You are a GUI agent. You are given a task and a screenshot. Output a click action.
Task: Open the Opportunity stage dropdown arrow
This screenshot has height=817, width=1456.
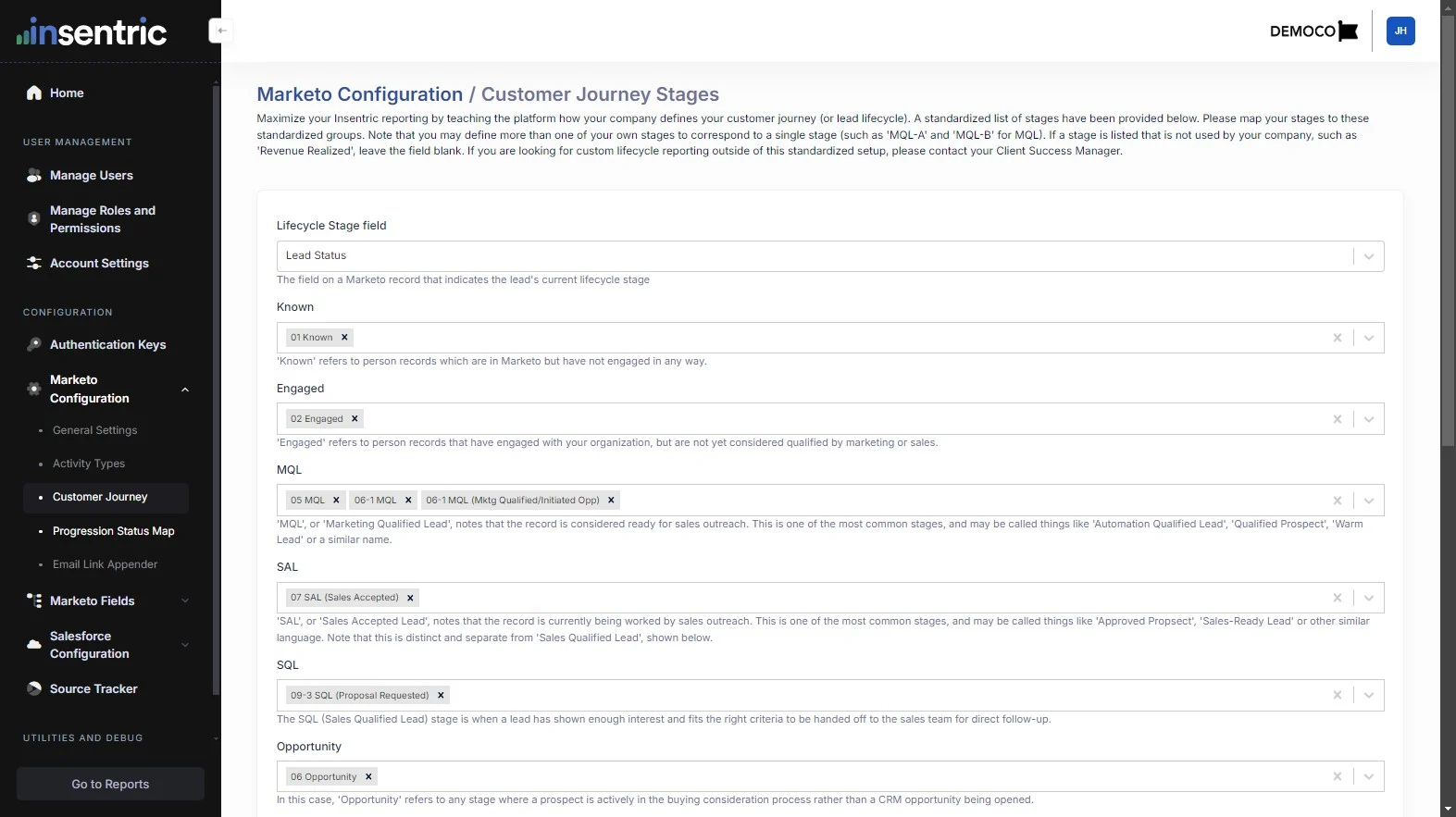coord(1369,777)
